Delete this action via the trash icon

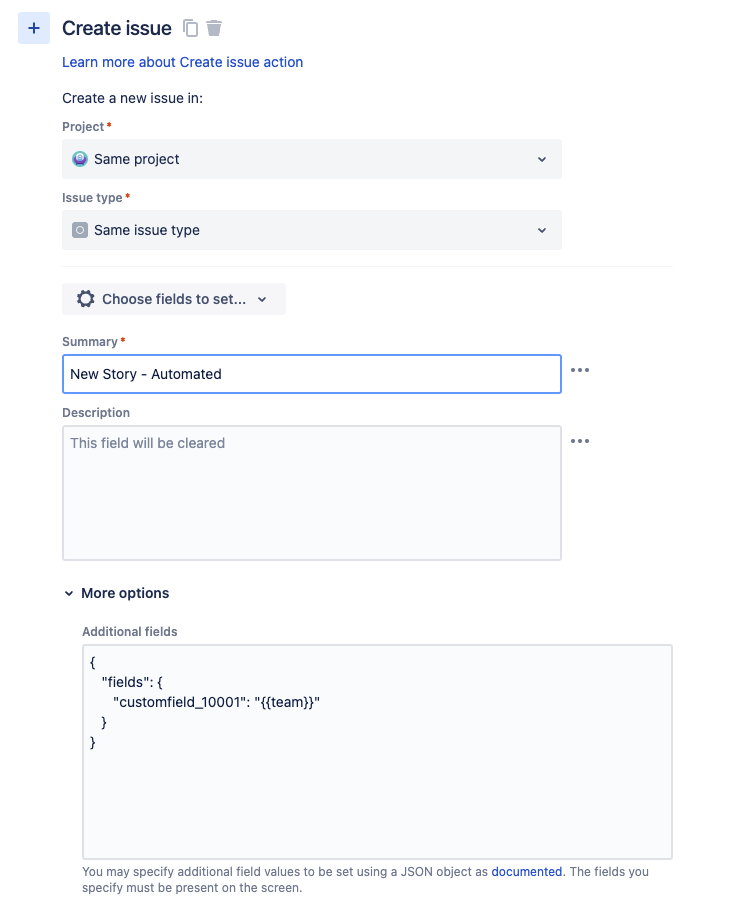tap(214, 28)
